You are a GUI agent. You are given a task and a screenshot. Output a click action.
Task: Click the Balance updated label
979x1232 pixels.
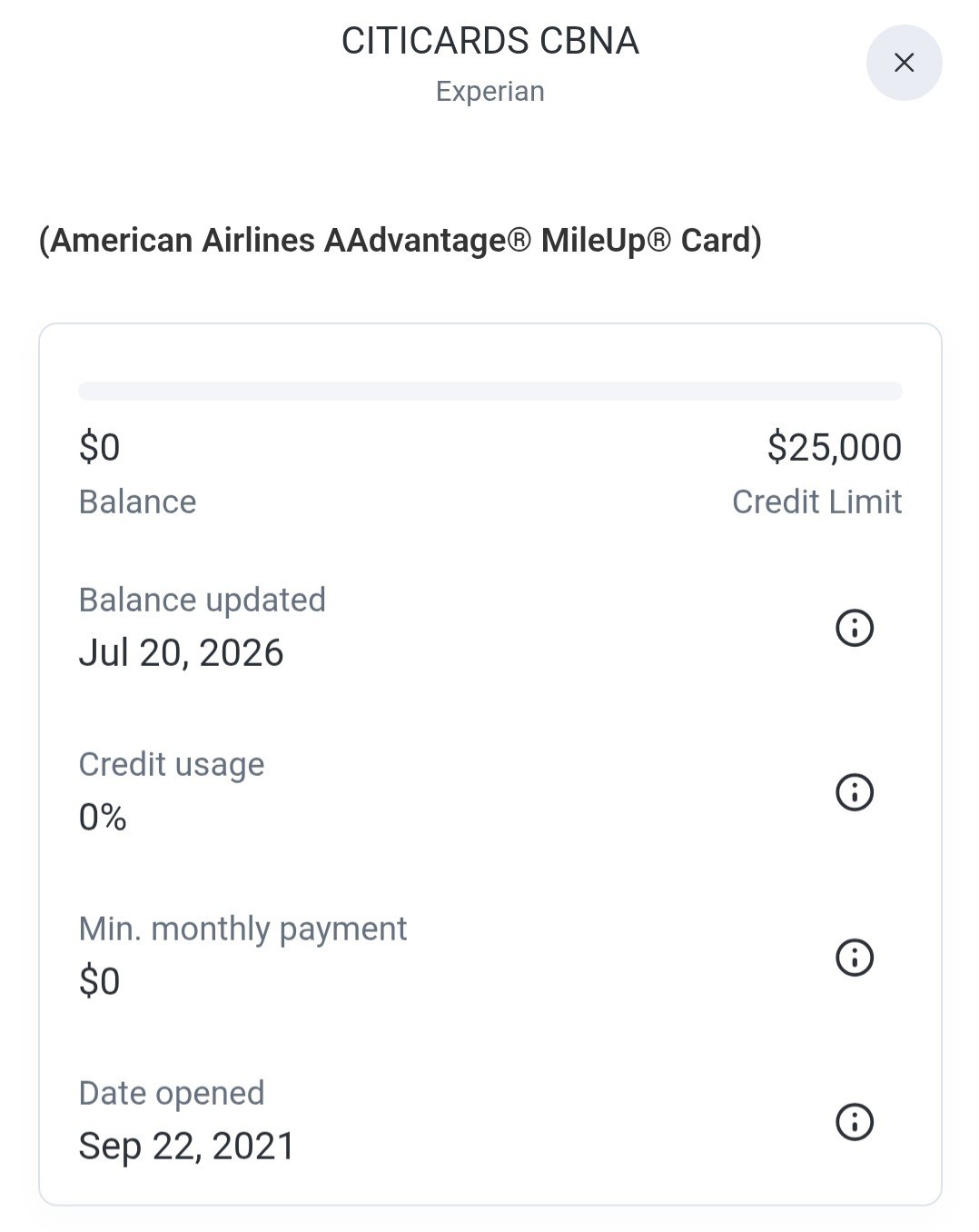202,601
